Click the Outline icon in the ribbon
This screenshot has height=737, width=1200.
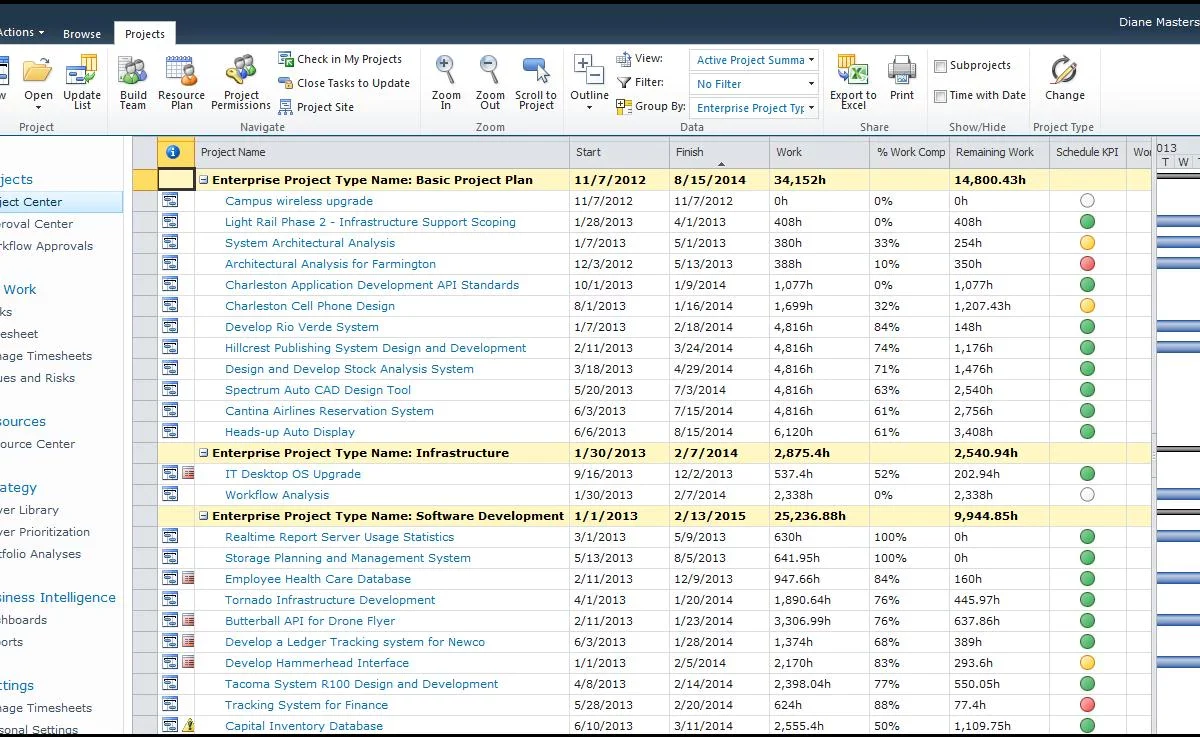click(x=589, y=70)
